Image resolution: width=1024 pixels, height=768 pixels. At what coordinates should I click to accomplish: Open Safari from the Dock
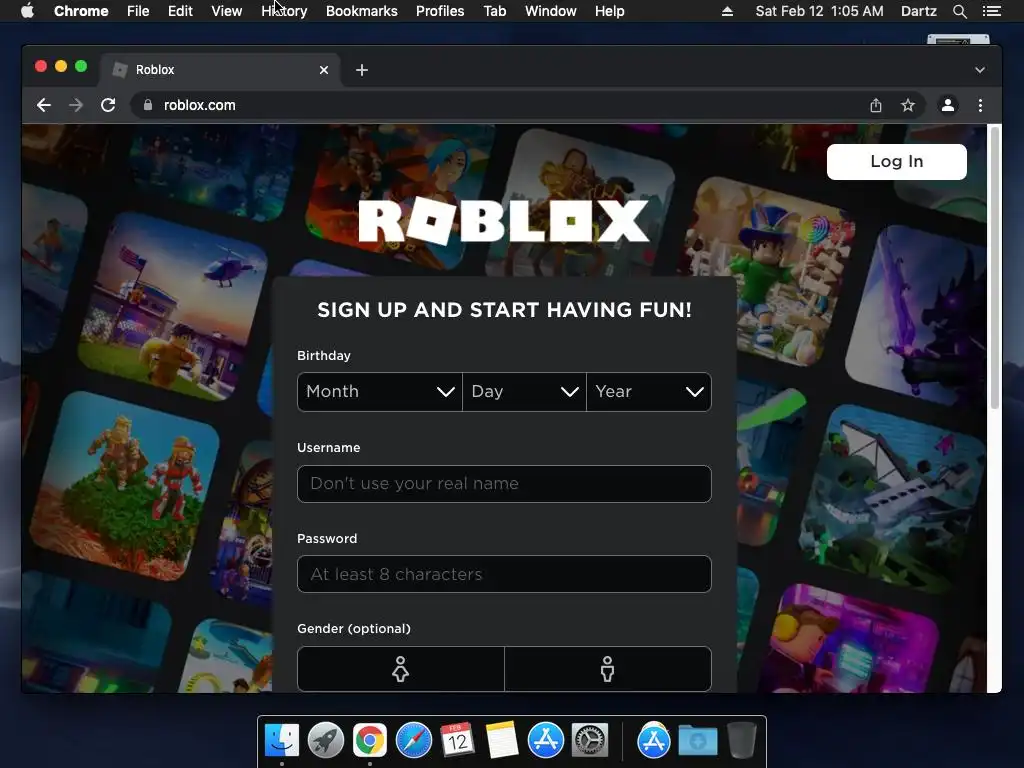[413, 740]
